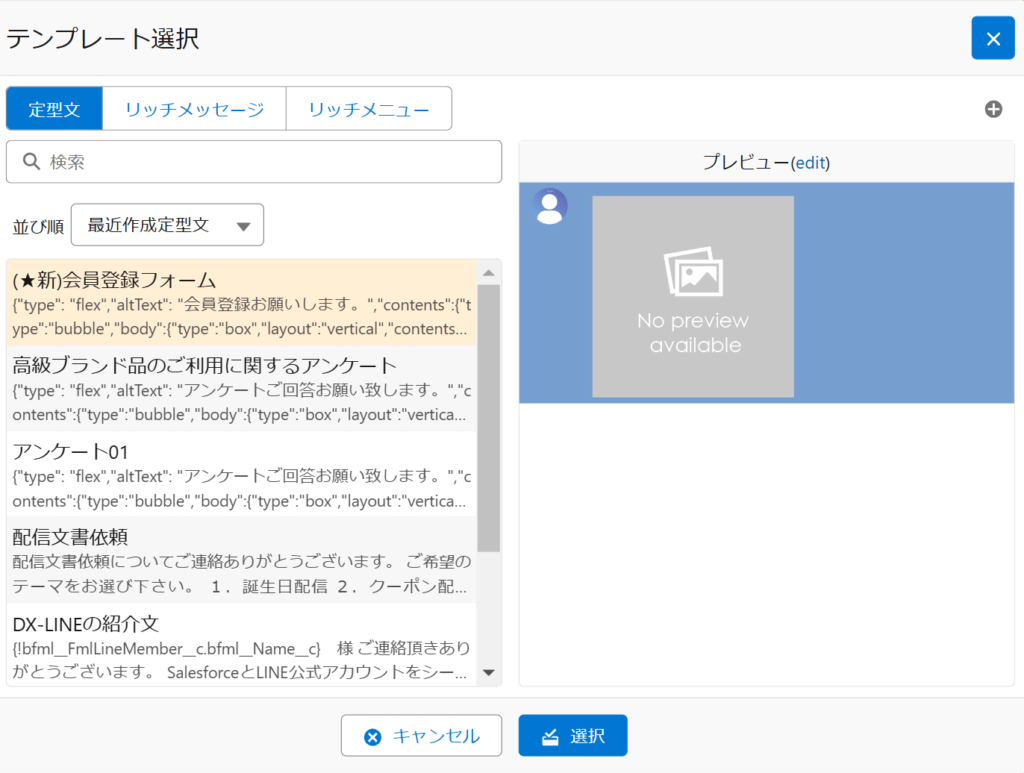
Task: Close the テンプレート選択 dialog with X
Action: tap(992, 38)
